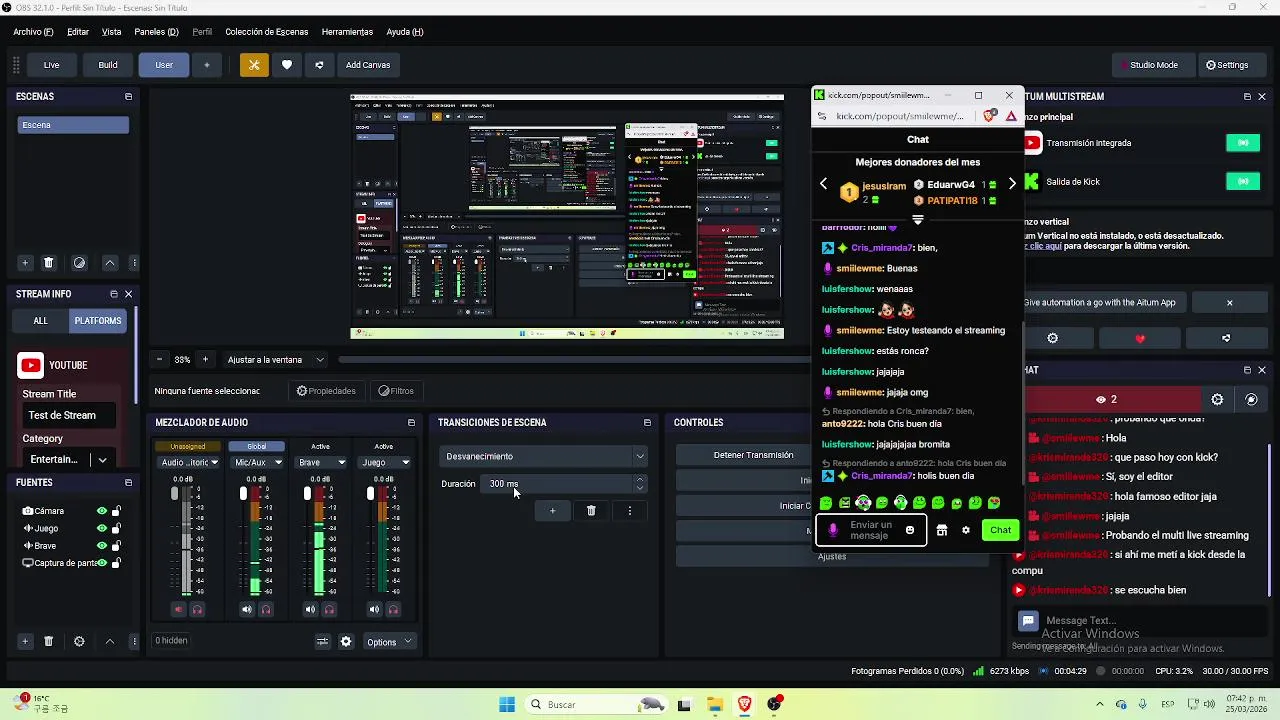The height and width of the screenshot is (720, 1280).
Task: Click Add Canvas button
Action: (x=368, y=65)
